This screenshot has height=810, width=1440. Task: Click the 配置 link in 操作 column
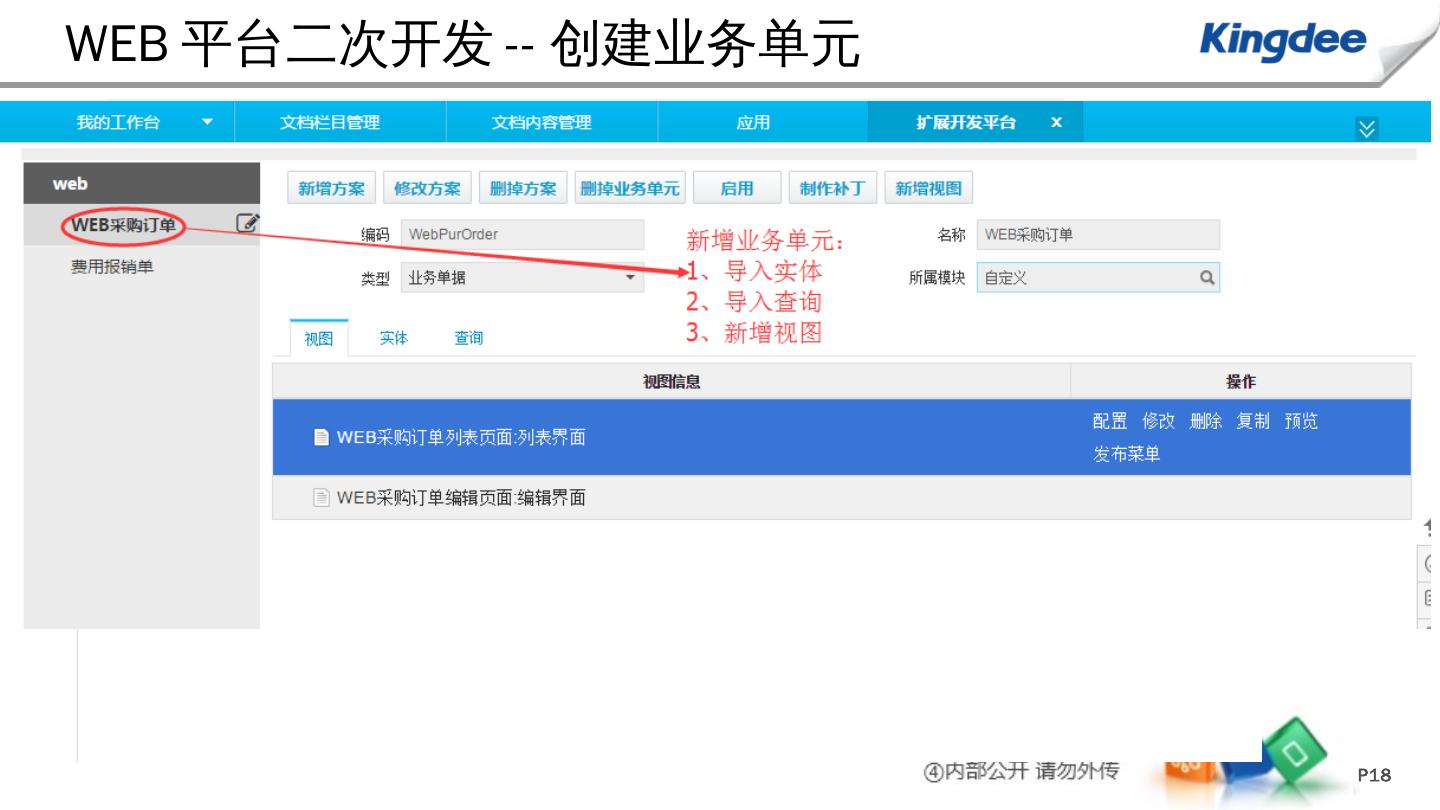[1109, 421]
